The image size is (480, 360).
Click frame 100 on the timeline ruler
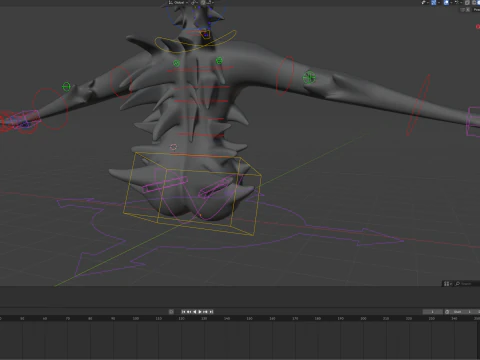click(136, 319)
